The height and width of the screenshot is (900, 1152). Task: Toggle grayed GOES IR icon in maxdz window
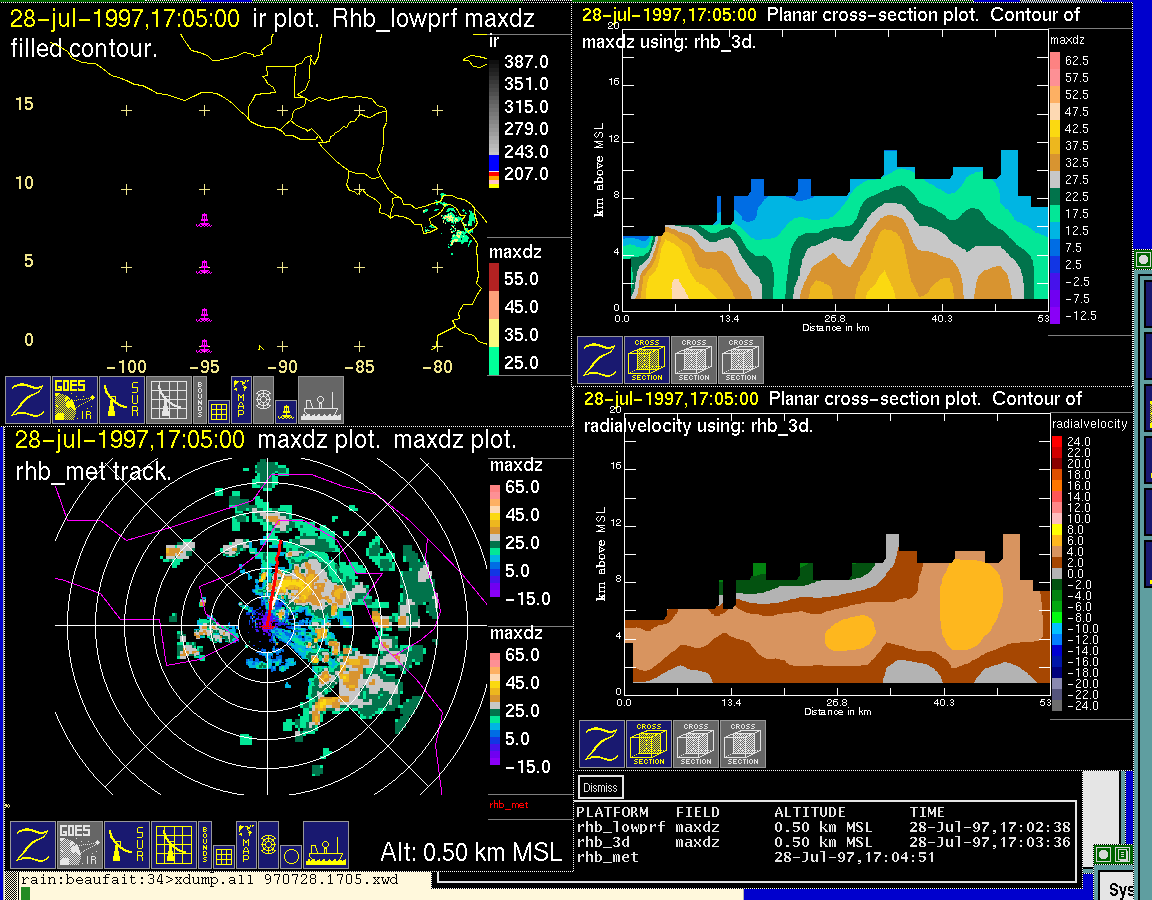point(79,846)
